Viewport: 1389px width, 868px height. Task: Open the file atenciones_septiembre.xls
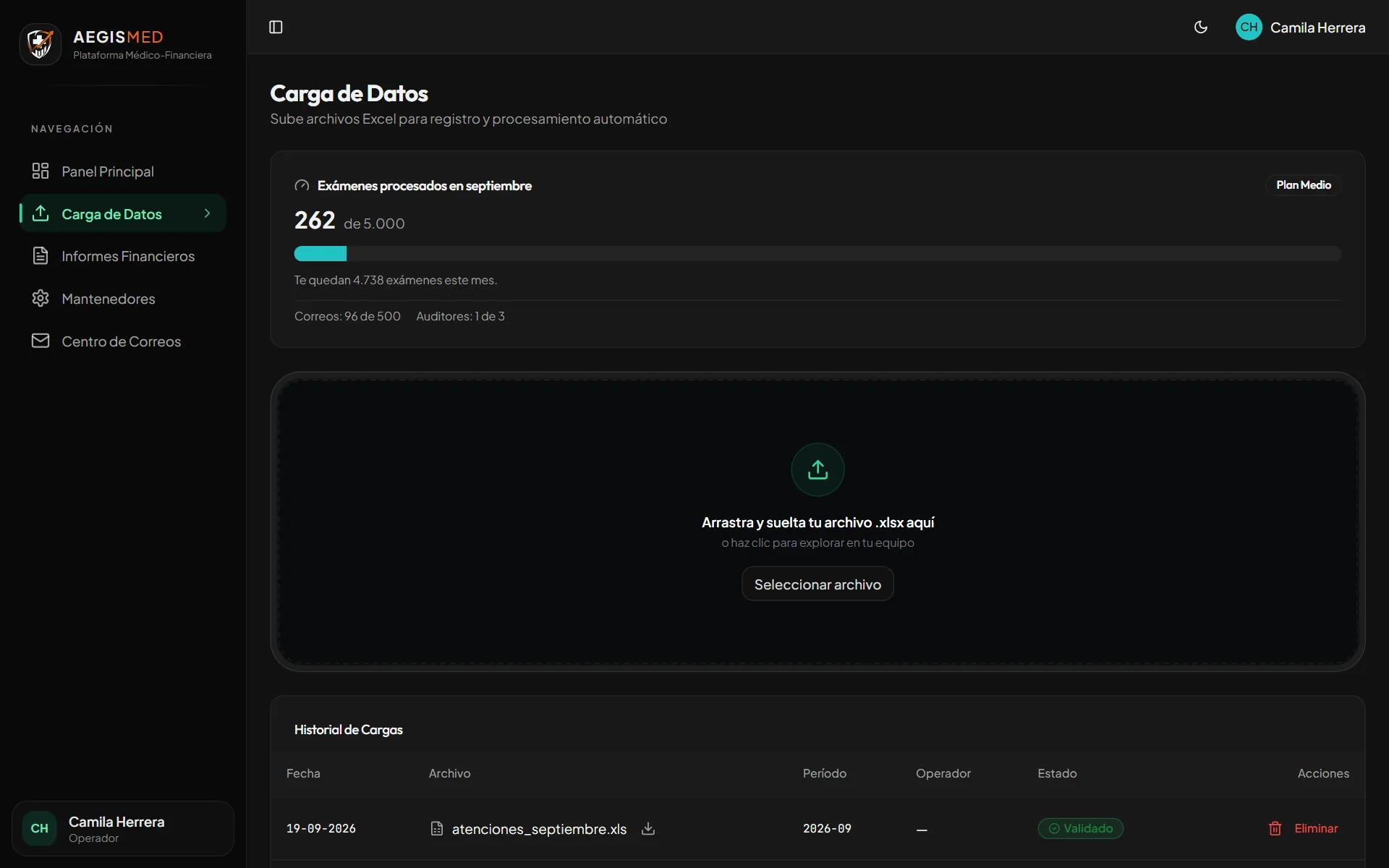coord(539,829)
